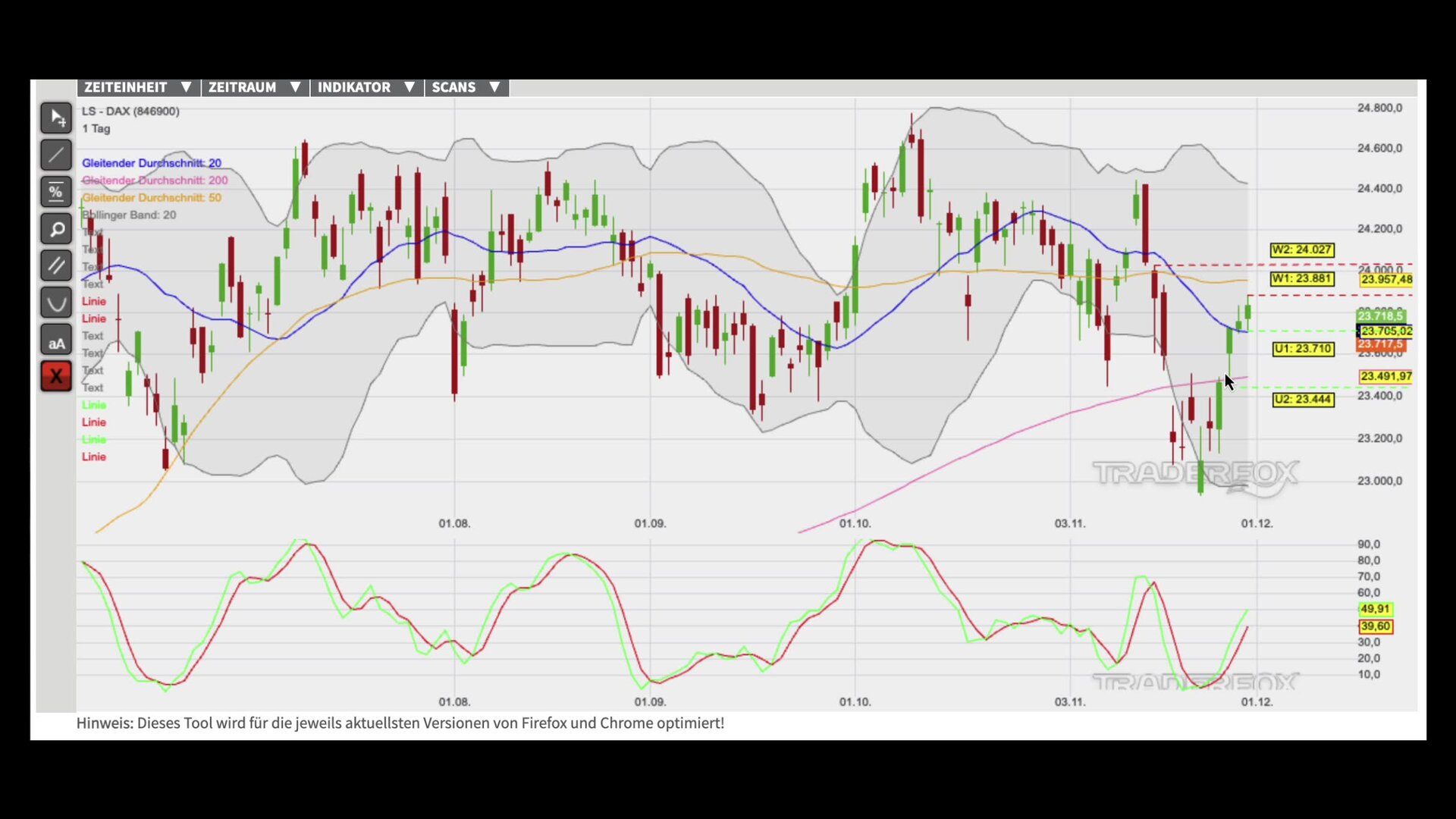Select the trend line drawing tool
This screenshot has width=1456, height=819.
[x=56, y=155]
